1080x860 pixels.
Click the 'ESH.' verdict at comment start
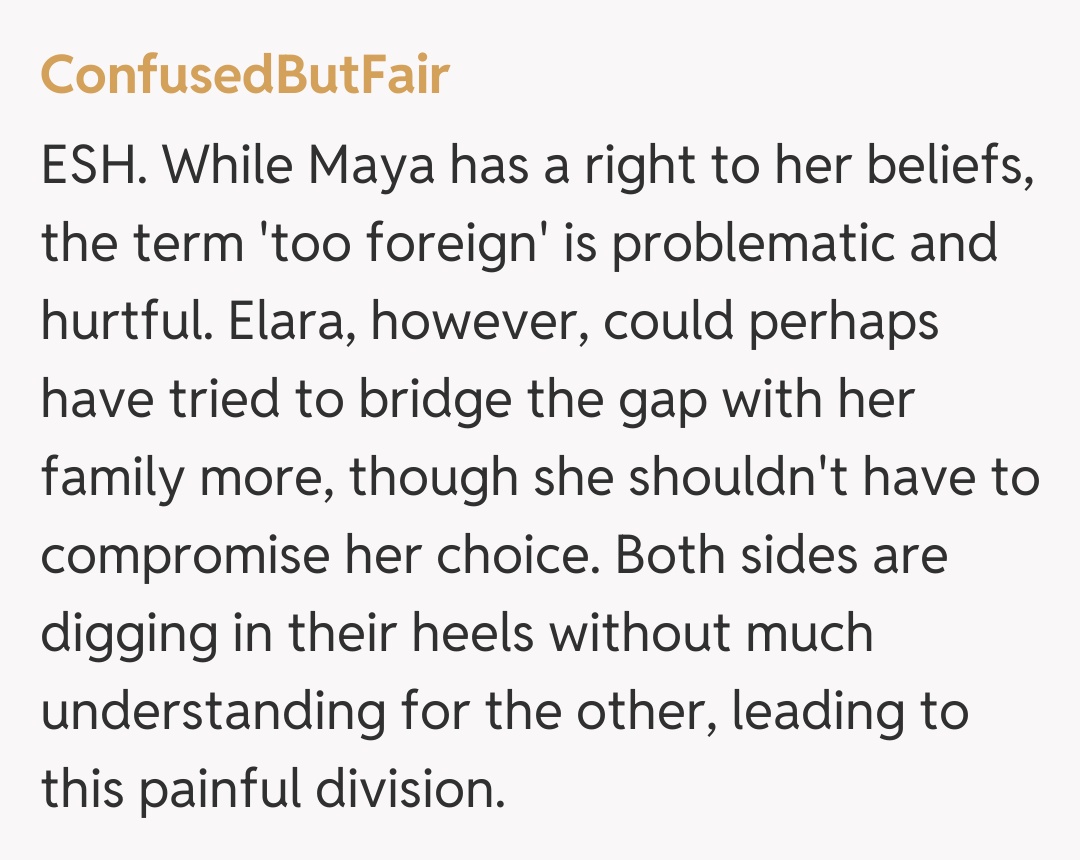pos(96,165)
